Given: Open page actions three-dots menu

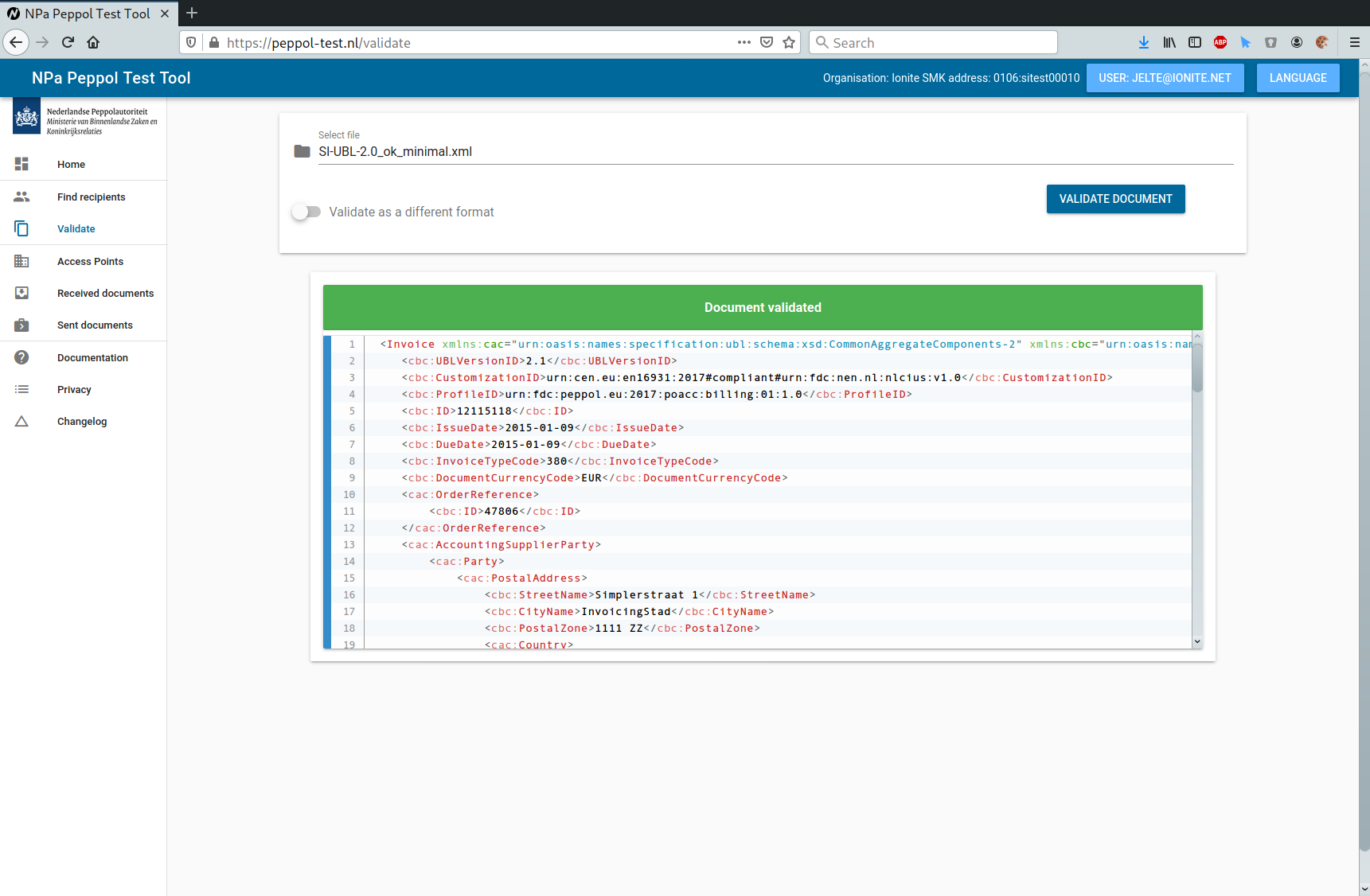Looking at the screenshot, I should tap(744, 42).
